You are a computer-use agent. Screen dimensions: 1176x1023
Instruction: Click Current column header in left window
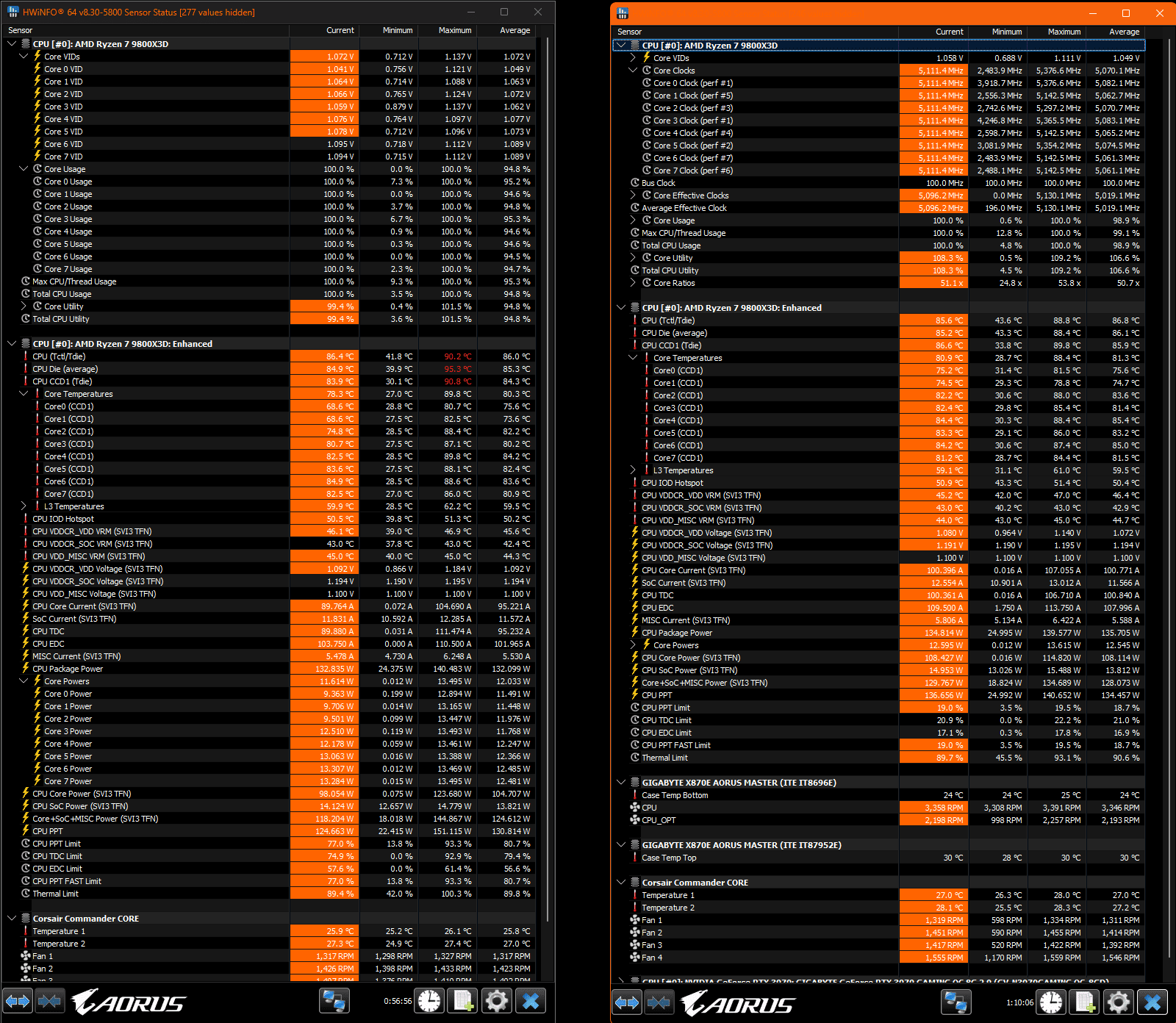[x=324, y=30]
